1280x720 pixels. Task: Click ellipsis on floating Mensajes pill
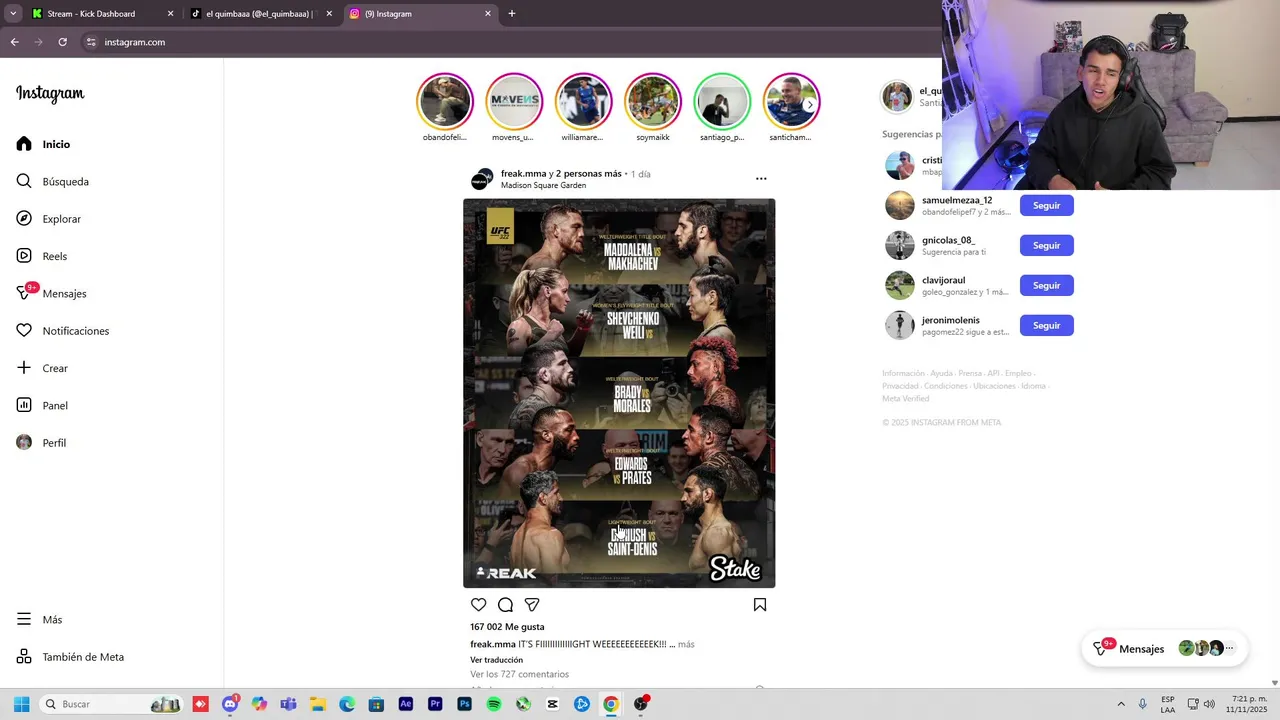point(1230,649)
